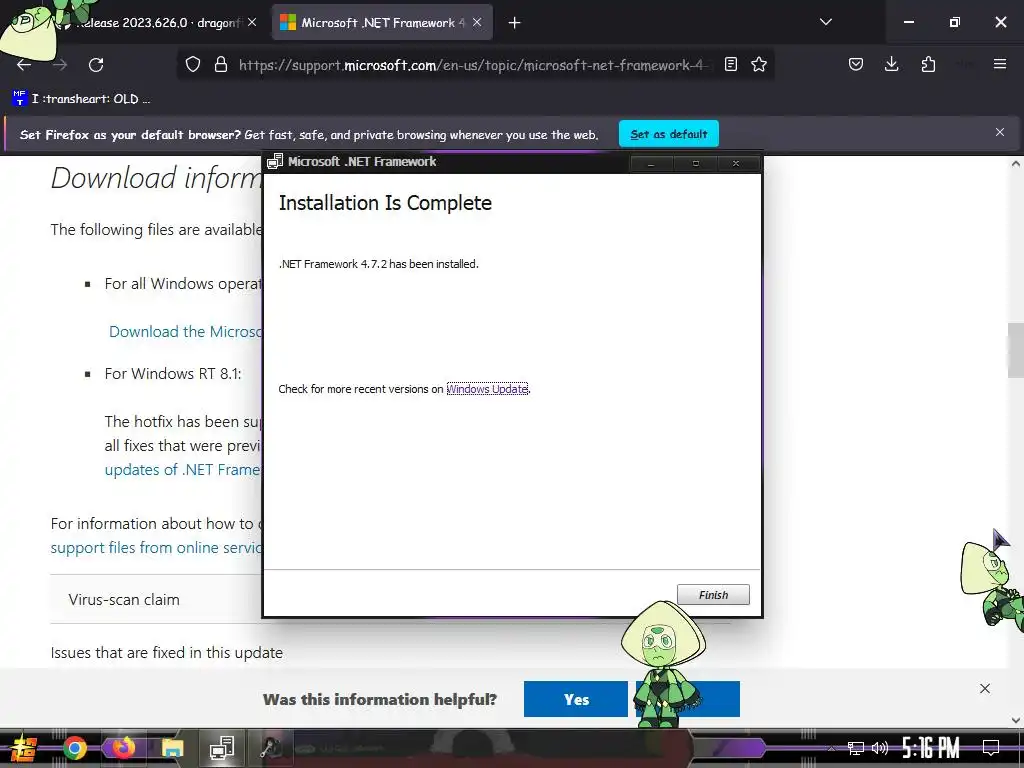Image resolution: width=1024 pixels, height=768 pixels.
Task: Open support files from online services link
Action: (156, 547)
